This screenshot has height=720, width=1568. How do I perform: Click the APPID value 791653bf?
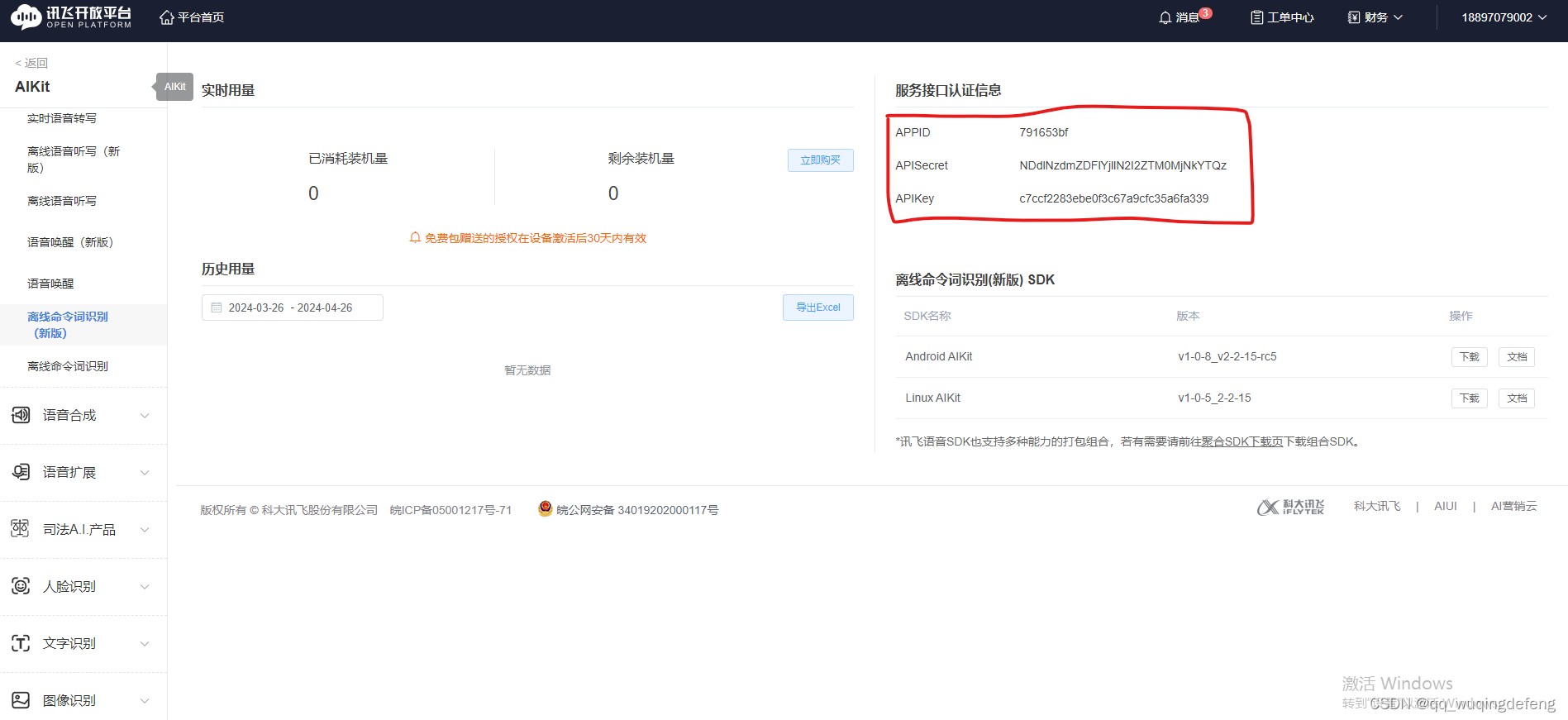click(x=1043, y=132)
